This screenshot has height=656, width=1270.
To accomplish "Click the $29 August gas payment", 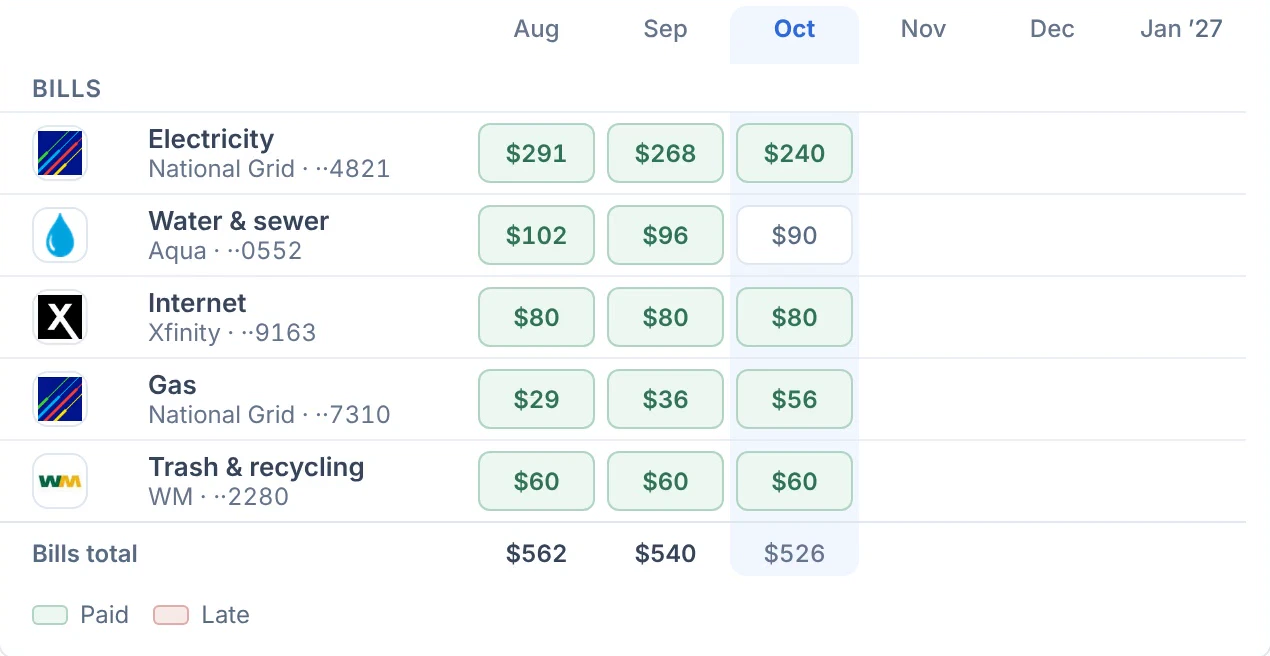I will point(536,399).
